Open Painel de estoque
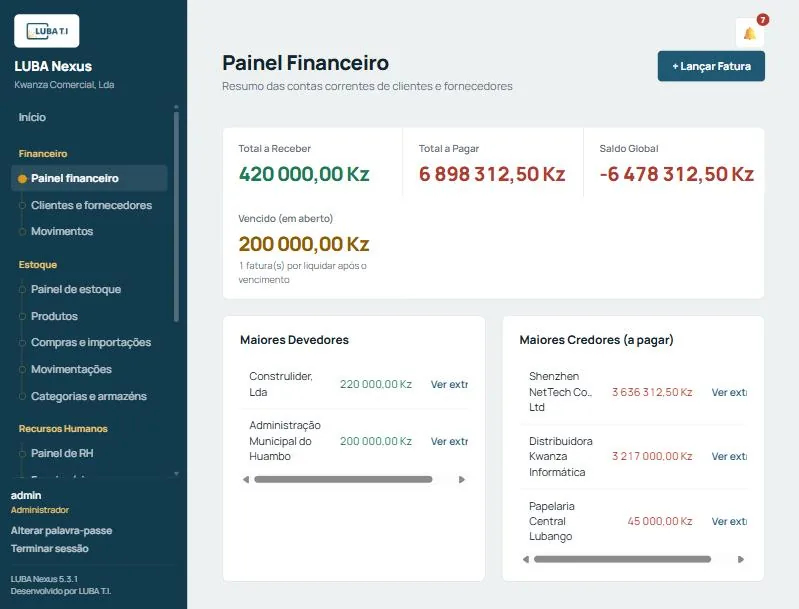The width and height of the screenshot is (799, 609). pos(76,289)
